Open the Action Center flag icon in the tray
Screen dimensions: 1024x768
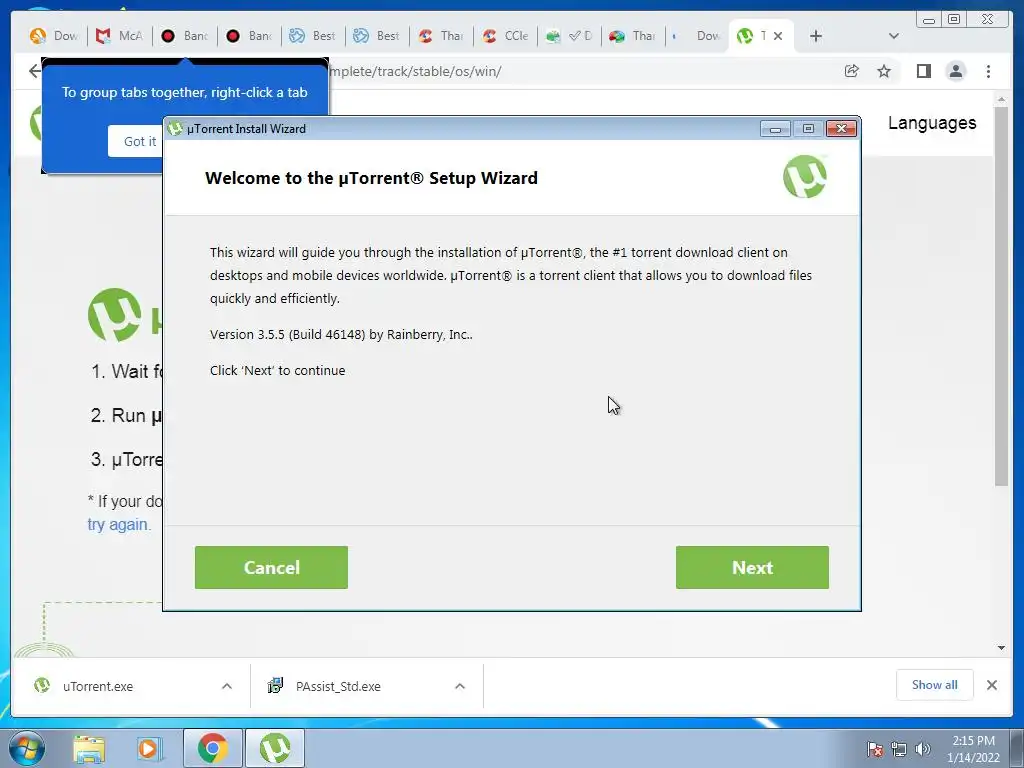click(x=874, y=749)
